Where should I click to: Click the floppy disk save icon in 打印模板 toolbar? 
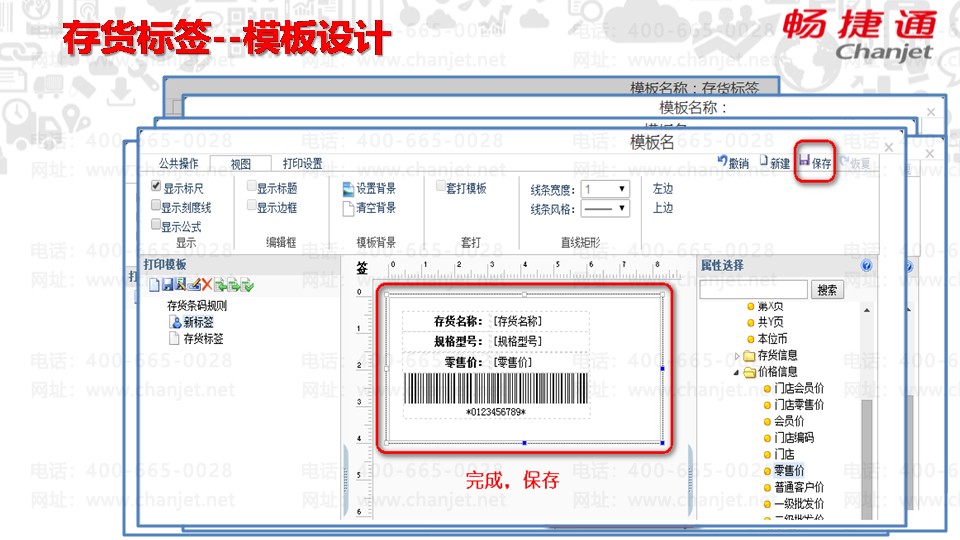(168, 285)
